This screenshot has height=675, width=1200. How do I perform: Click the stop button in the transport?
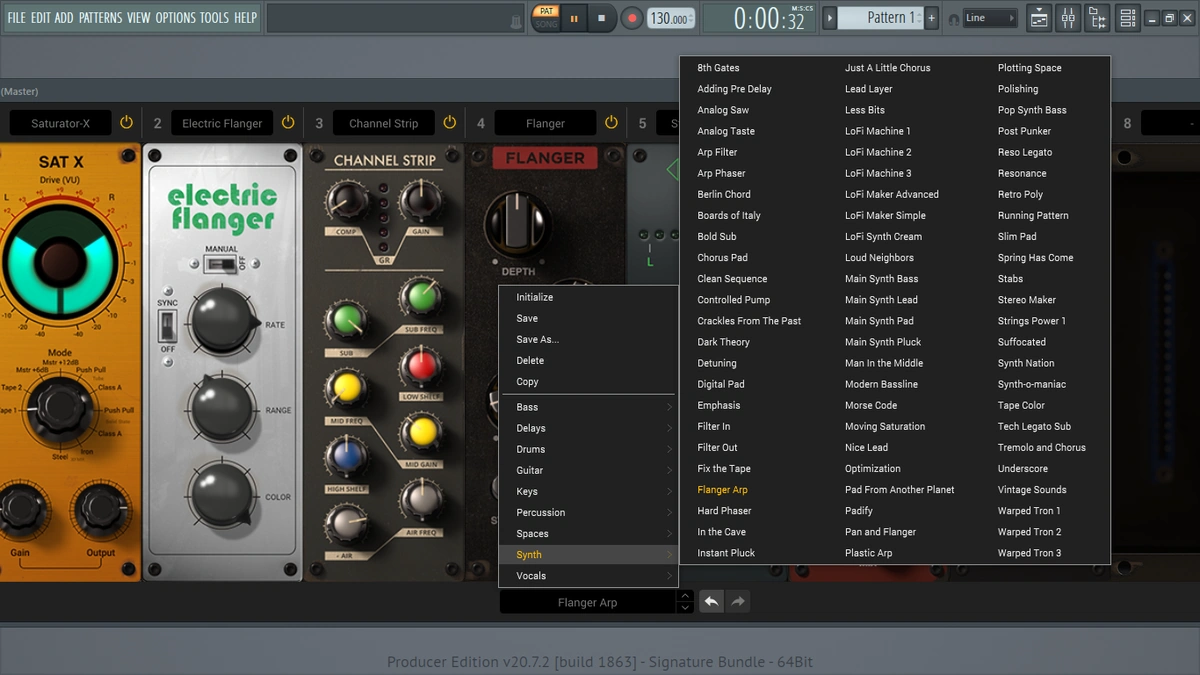pos(601,18)
